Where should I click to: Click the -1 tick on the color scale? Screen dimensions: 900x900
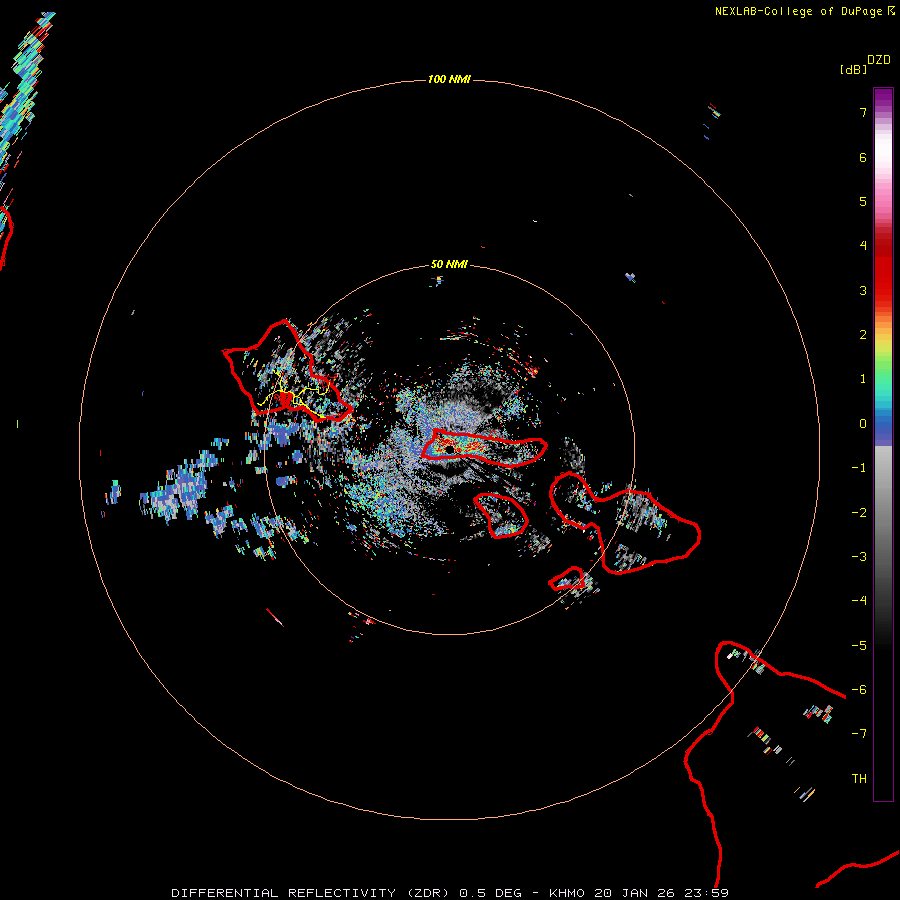(x=859, y=468)
